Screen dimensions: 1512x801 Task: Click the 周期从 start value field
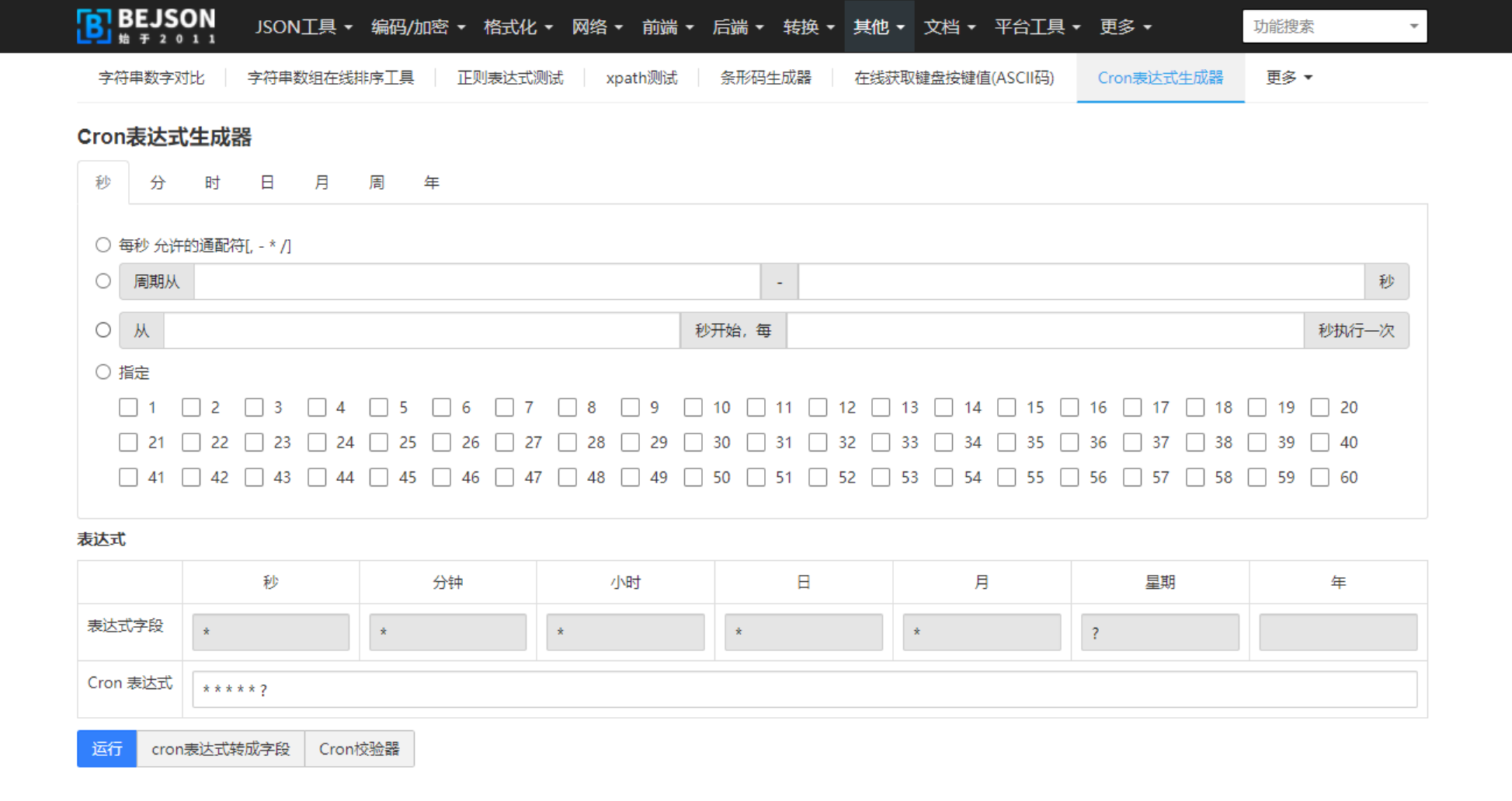pyautogui.click(x=477, y=281)
